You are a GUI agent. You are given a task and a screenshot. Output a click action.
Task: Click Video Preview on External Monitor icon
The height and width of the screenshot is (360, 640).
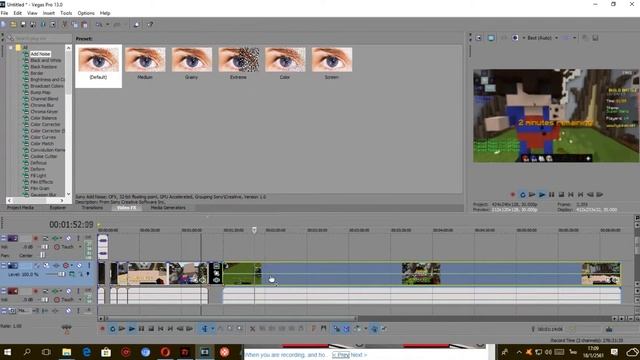pos(491,38)
